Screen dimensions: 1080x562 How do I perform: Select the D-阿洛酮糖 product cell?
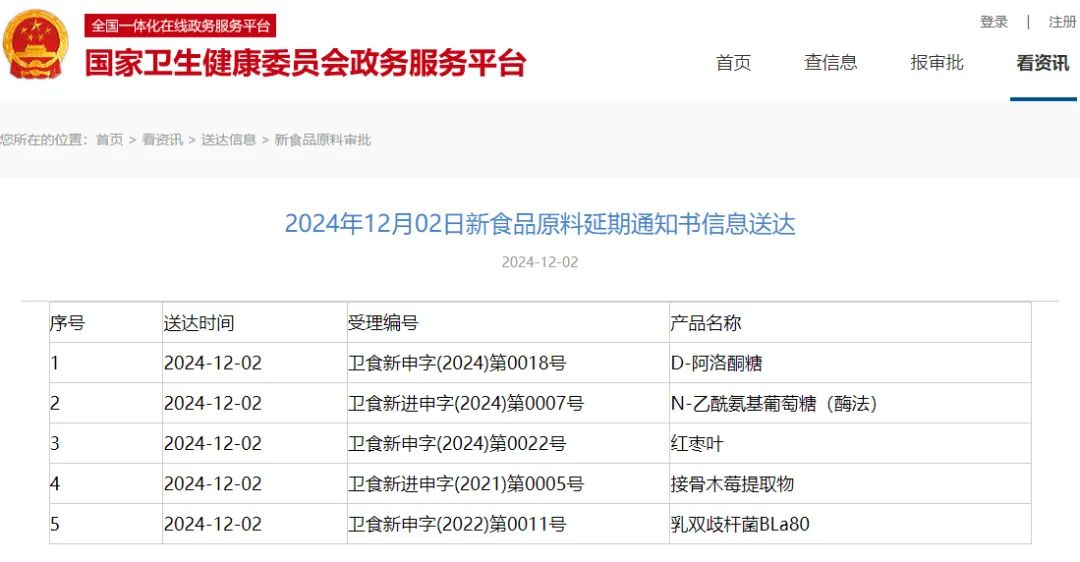(850, 363)
